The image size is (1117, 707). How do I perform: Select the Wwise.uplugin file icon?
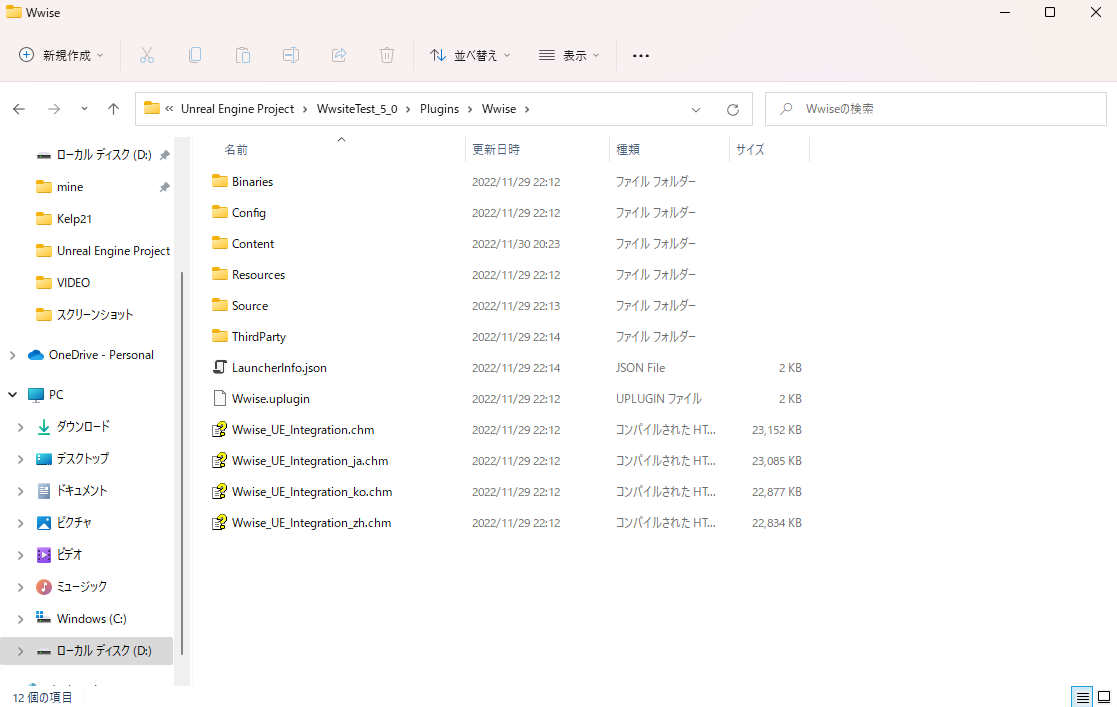[219, 398]
